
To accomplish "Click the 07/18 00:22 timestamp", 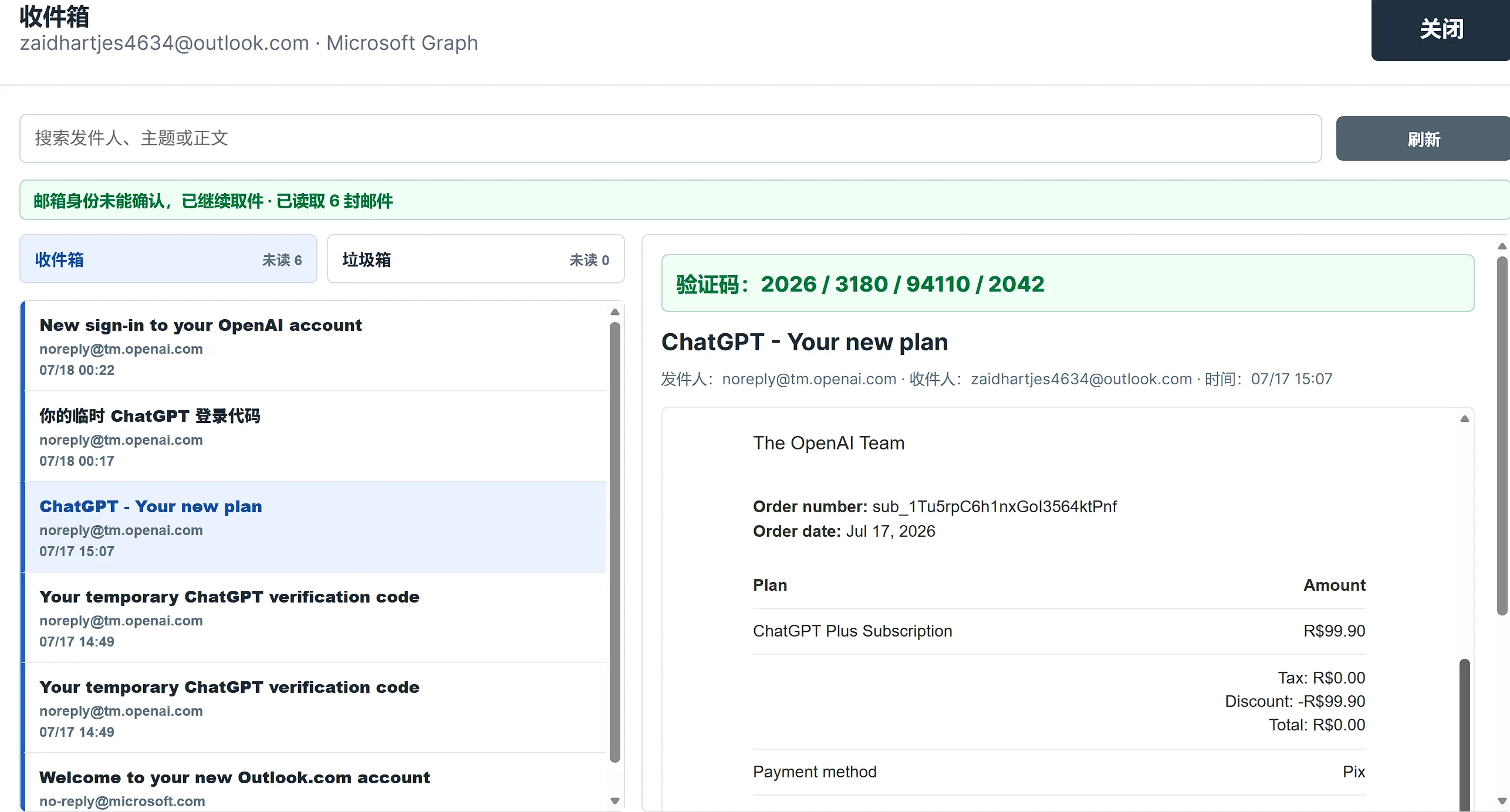I will [x=77, y=370].
